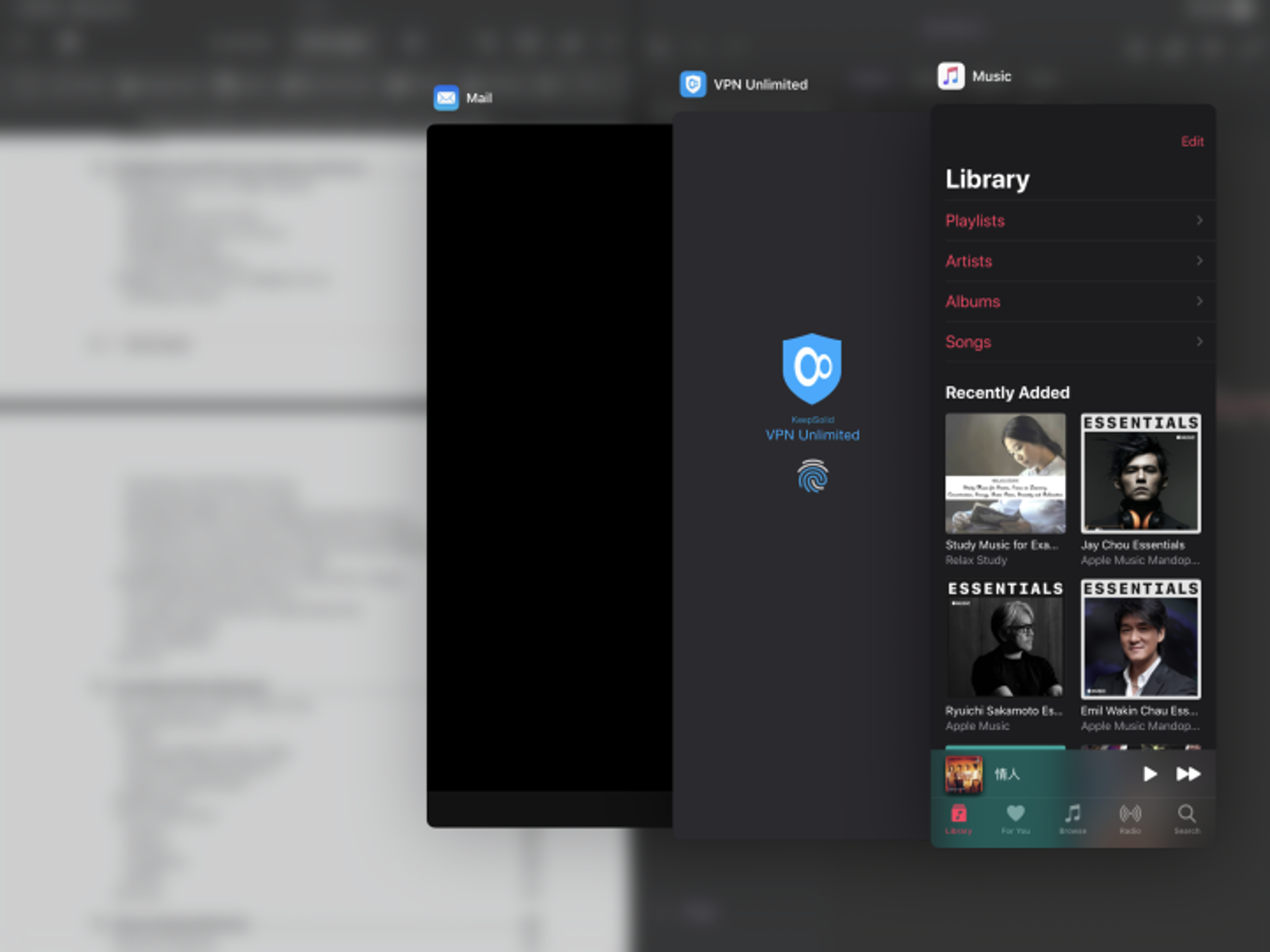Click the "Music" app label
The width and height of the screenshot is (1270, 952).
991,77
